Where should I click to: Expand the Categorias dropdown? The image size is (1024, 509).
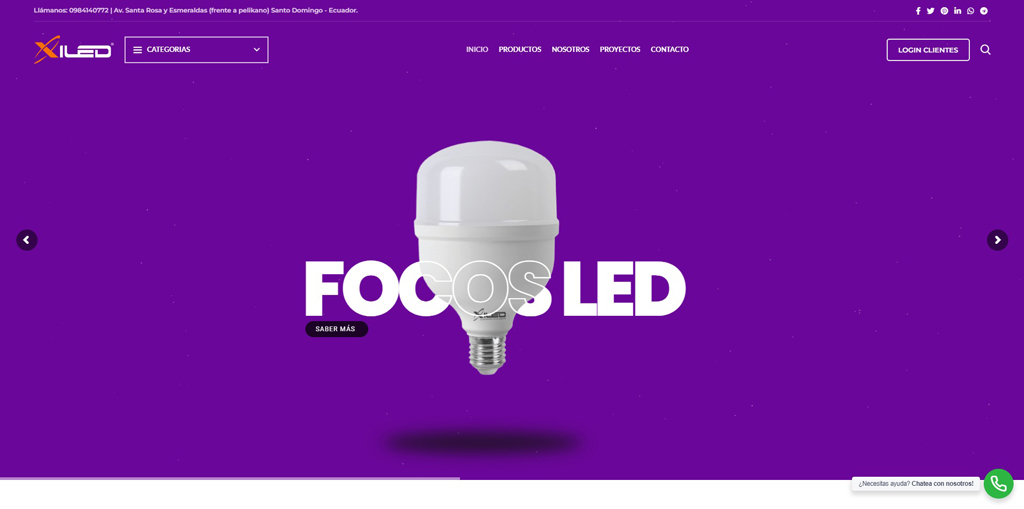click(197, 50)
